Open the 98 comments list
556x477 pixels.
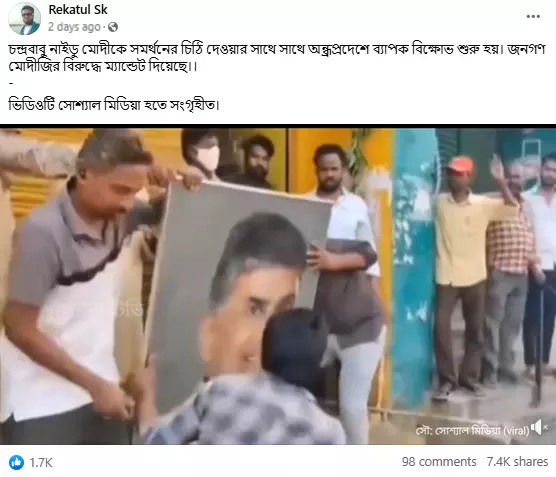coord(439,462)
